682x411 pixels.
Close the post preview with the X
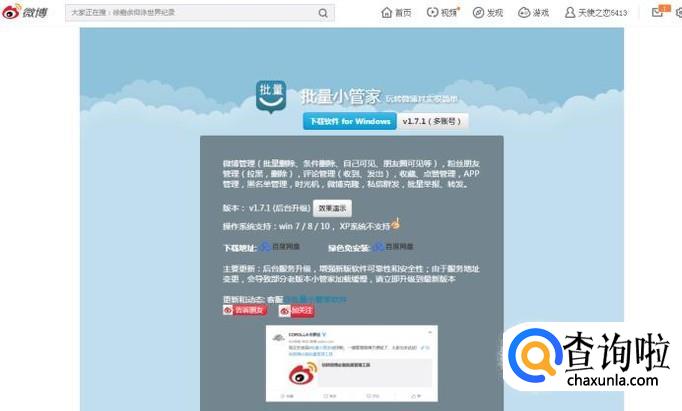(x=430, y=333)
